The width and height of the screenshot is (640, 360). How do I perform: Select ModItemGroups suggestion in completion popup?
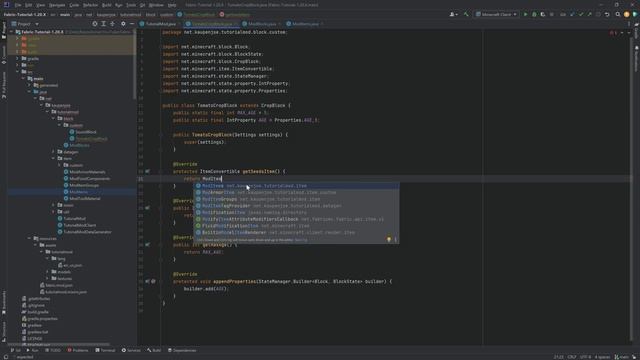click(x=296, y=199)
